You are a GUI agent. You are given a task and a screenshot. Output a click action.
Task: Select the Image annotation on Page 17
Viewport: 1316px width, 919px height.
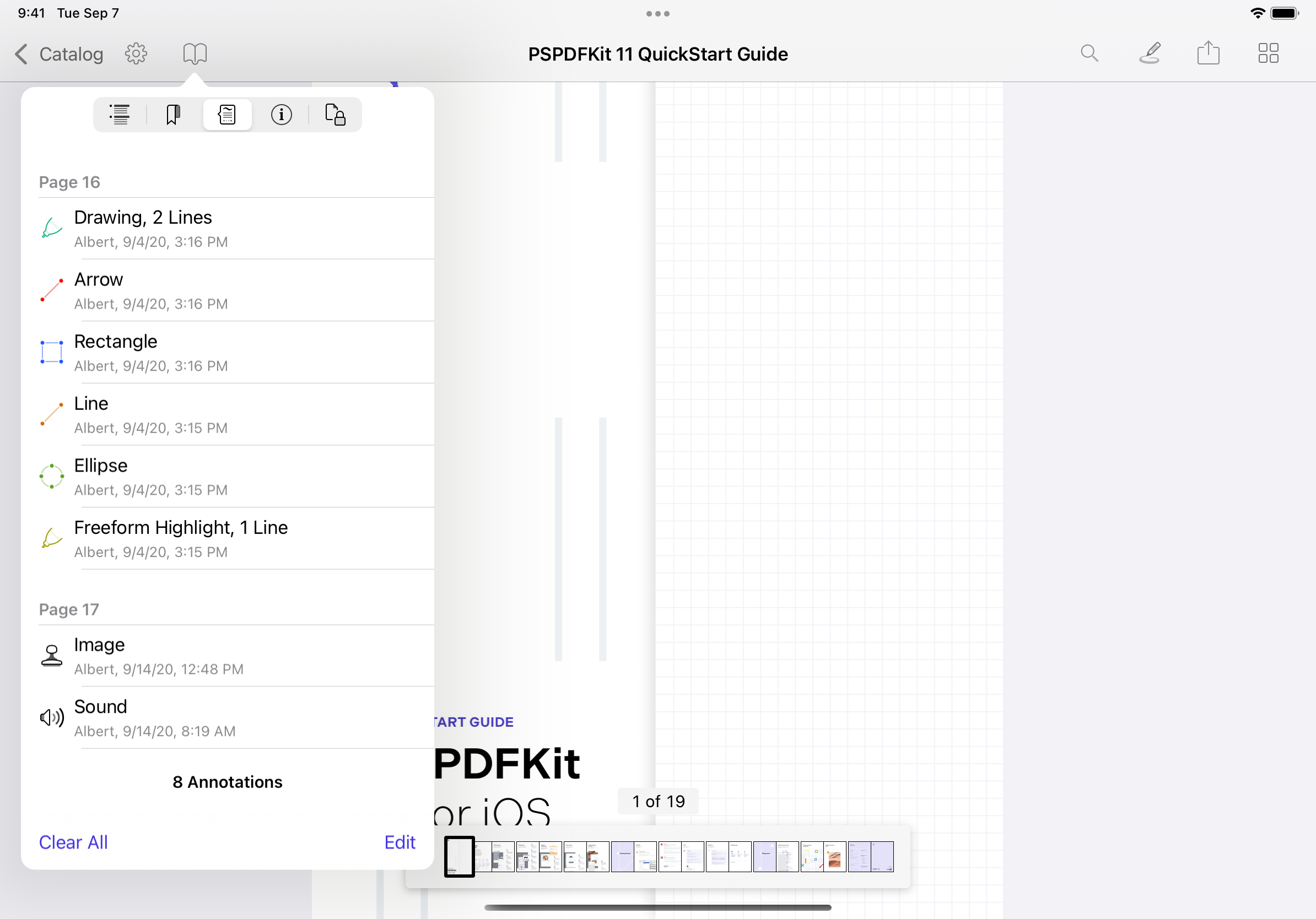[x=229, y=655]
